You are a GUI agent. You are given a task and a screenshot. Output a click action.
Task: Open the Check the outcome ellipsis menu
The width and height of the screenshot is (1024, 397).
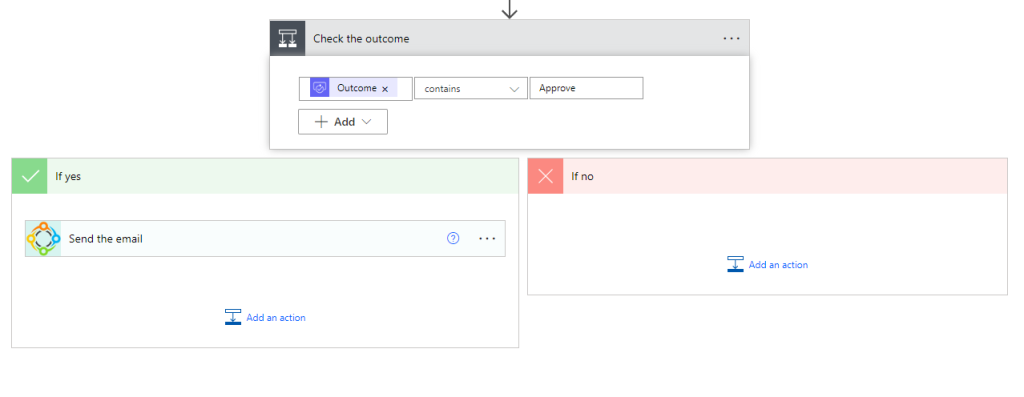[731, 39]
